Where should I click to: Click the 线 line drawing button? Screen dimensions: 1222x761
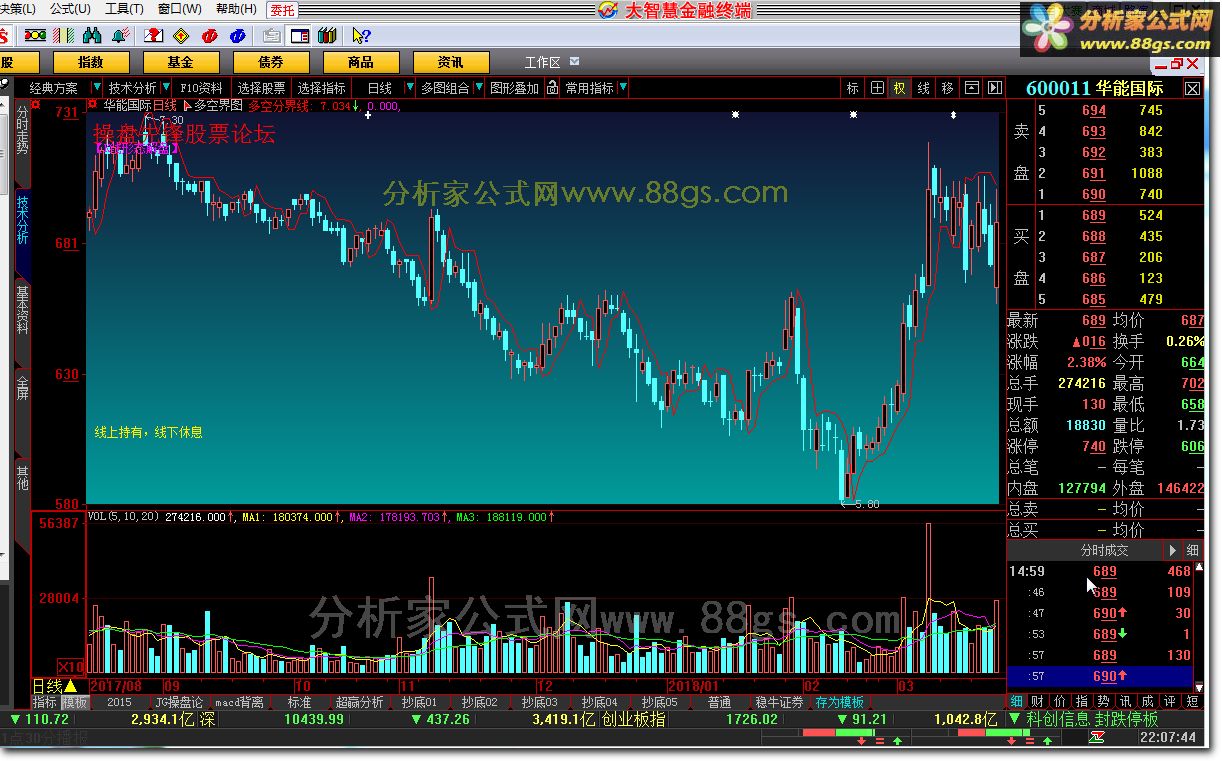coord(924,88)
